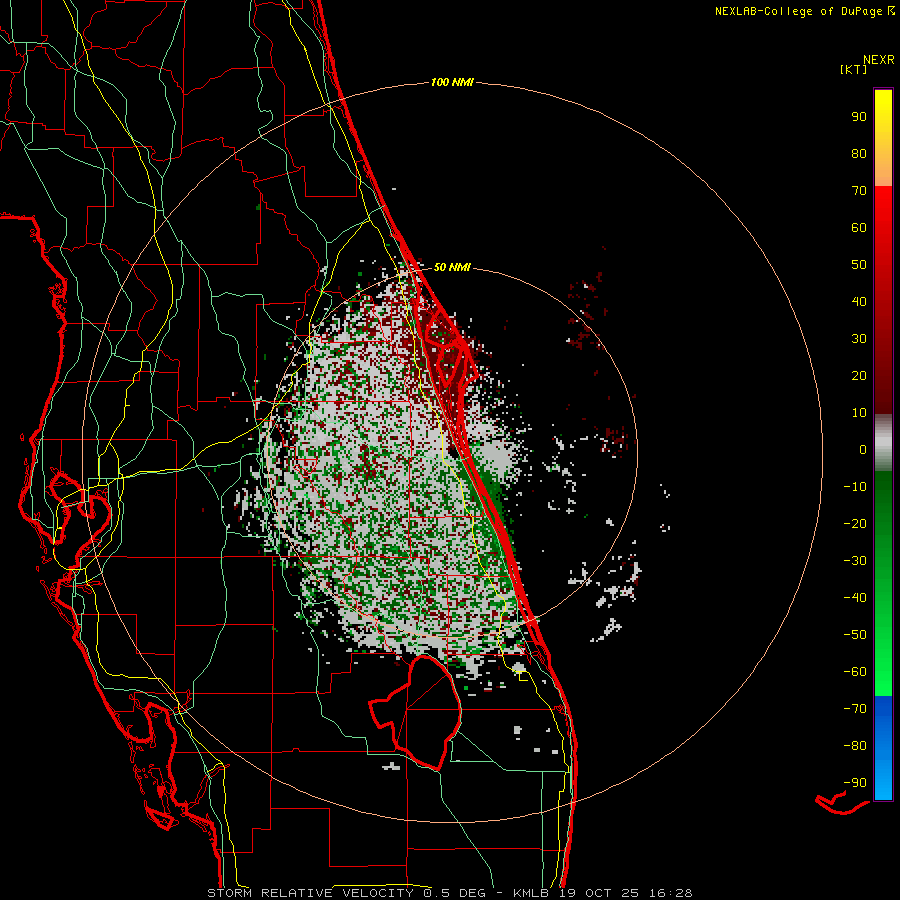Viewport: 900px width, 900px height.
Task: Click the gray zero-velocity segment of the color bar
Action: point(883,443)
